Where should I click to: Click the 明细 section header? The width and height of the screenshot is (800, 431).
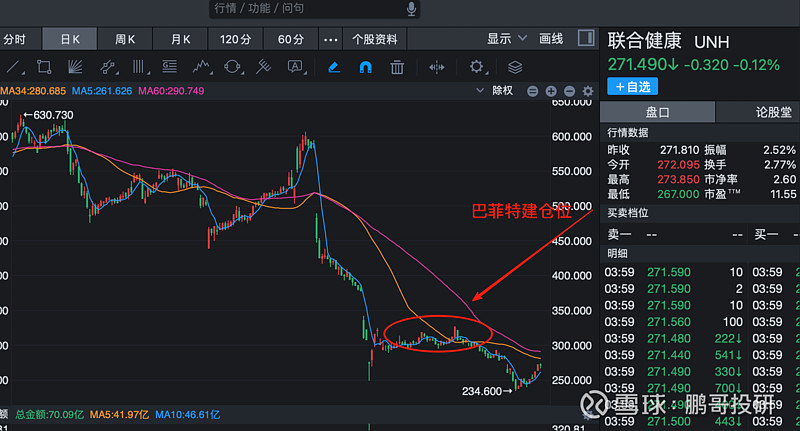(617, 253)
